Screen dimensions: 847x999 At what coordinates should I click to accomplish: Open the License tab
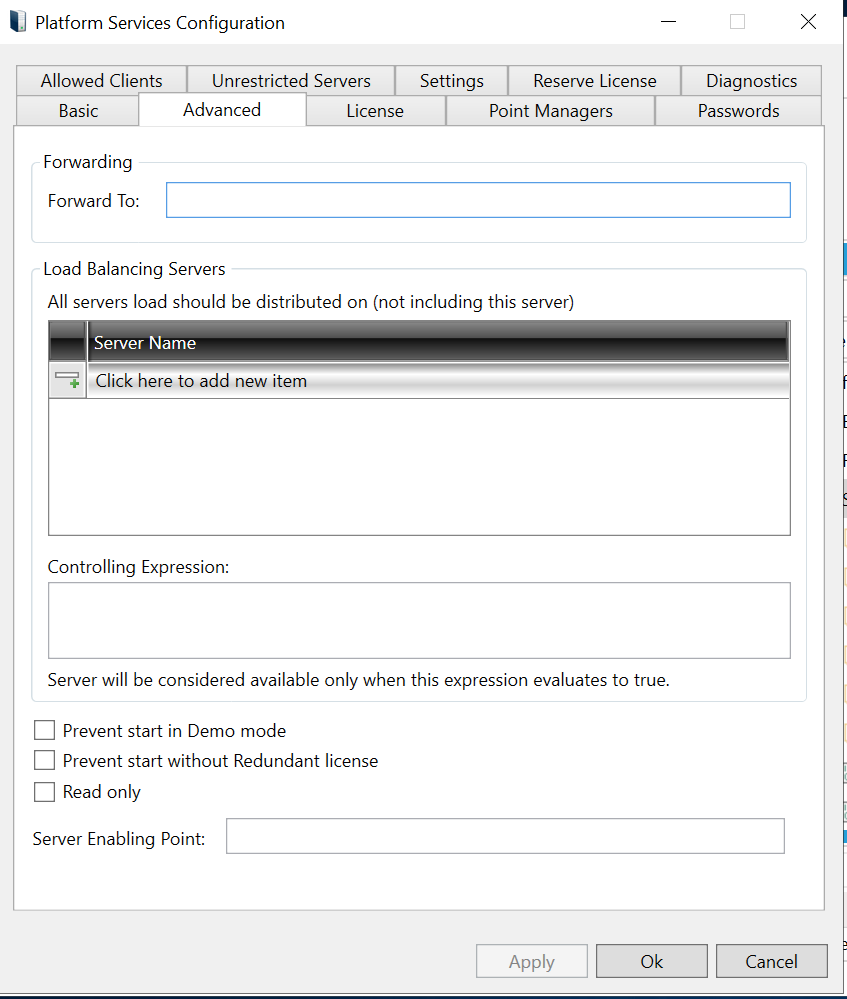[x=375, y=111]
